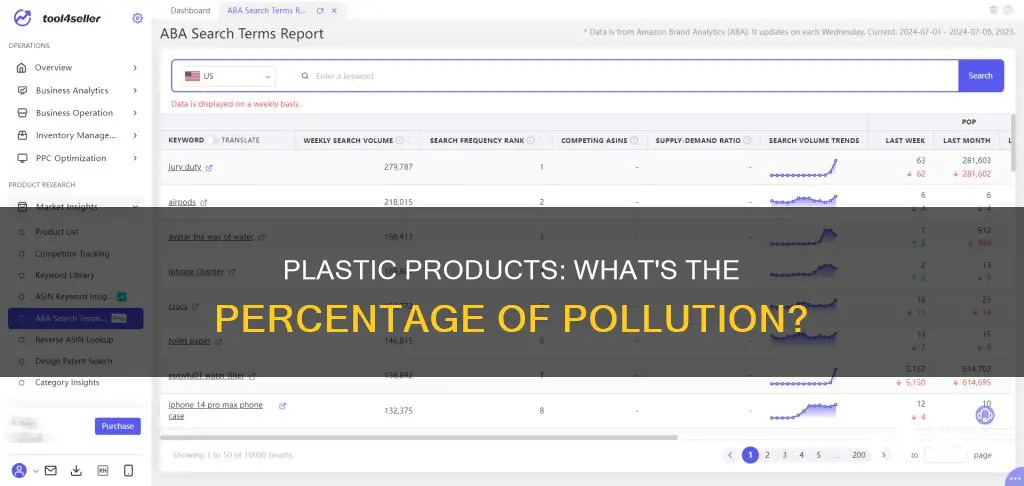Click the jury duty search volume trend chart
The image size is (1024, 486).
[x=803, y=168]
